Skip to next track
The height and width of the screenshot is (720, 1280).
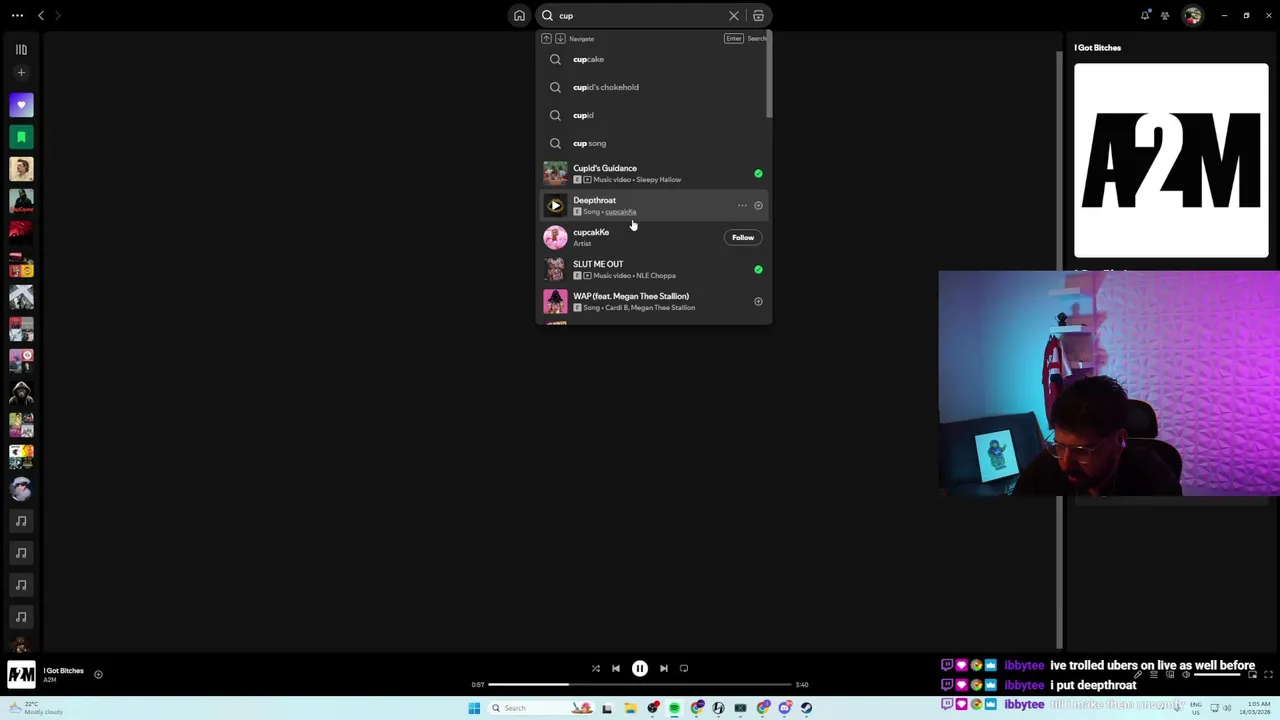[x=664, y=668]
